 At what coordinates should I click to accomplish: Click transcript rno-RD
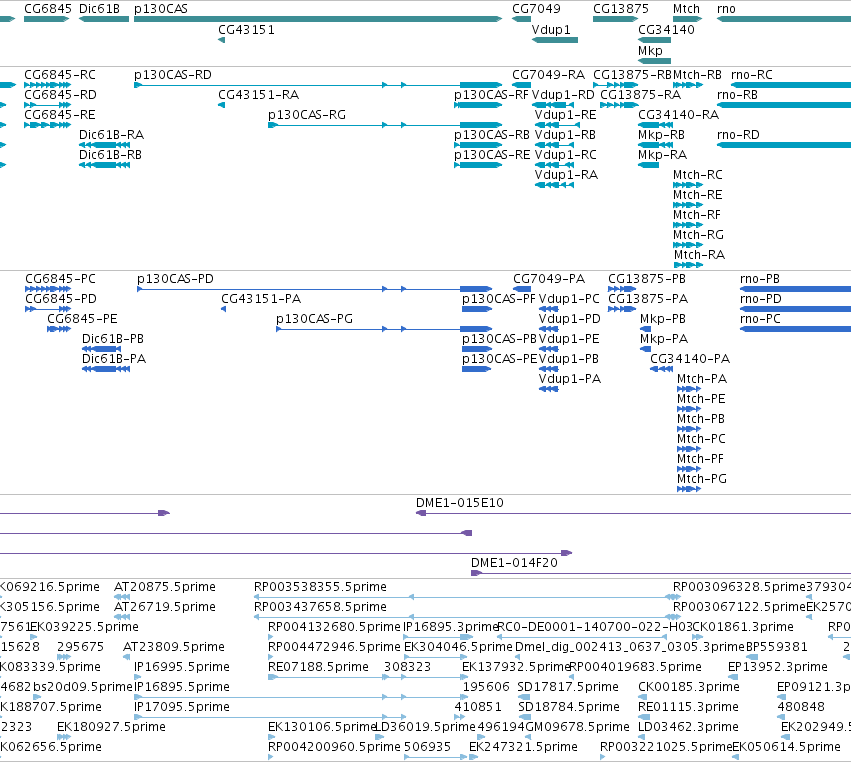point(784,145)
